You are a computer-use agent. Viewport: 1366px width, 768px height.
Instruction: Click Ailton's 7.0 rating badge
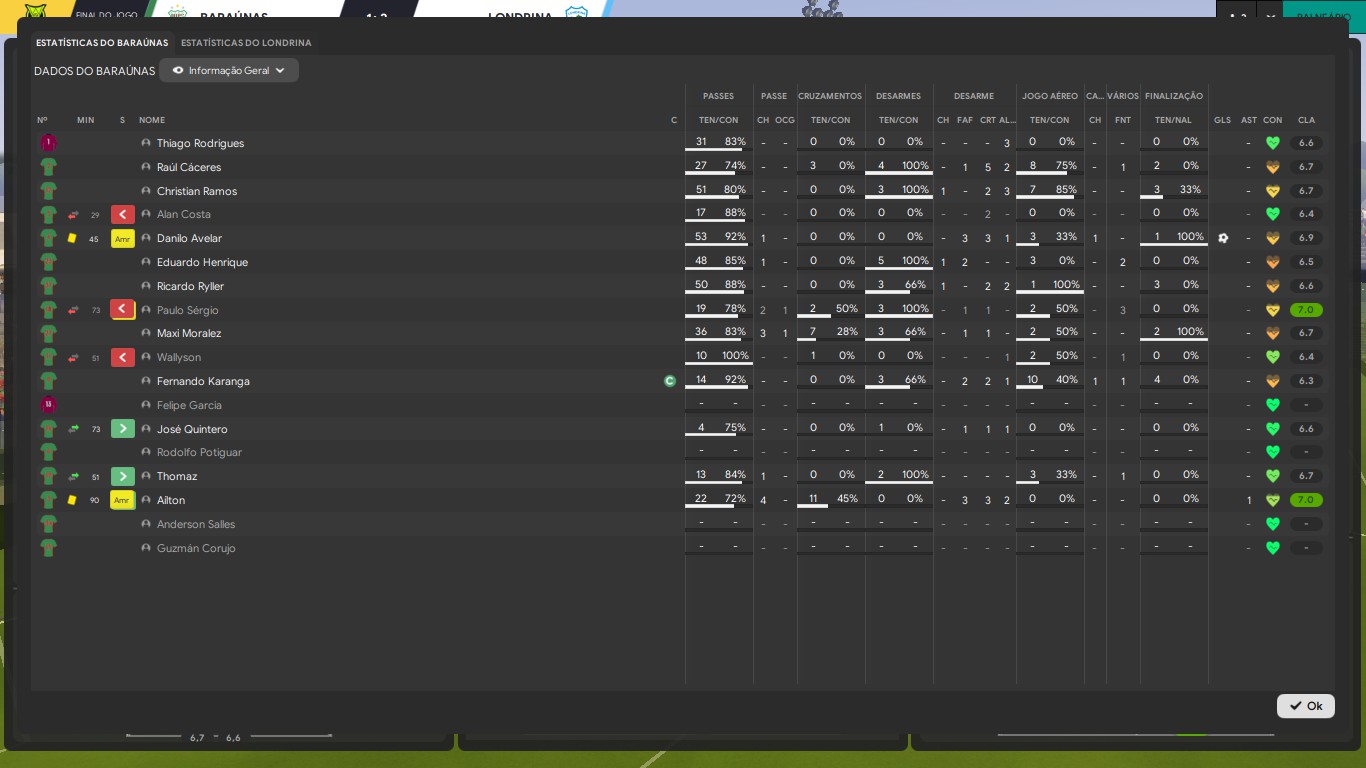point(1306,500)
